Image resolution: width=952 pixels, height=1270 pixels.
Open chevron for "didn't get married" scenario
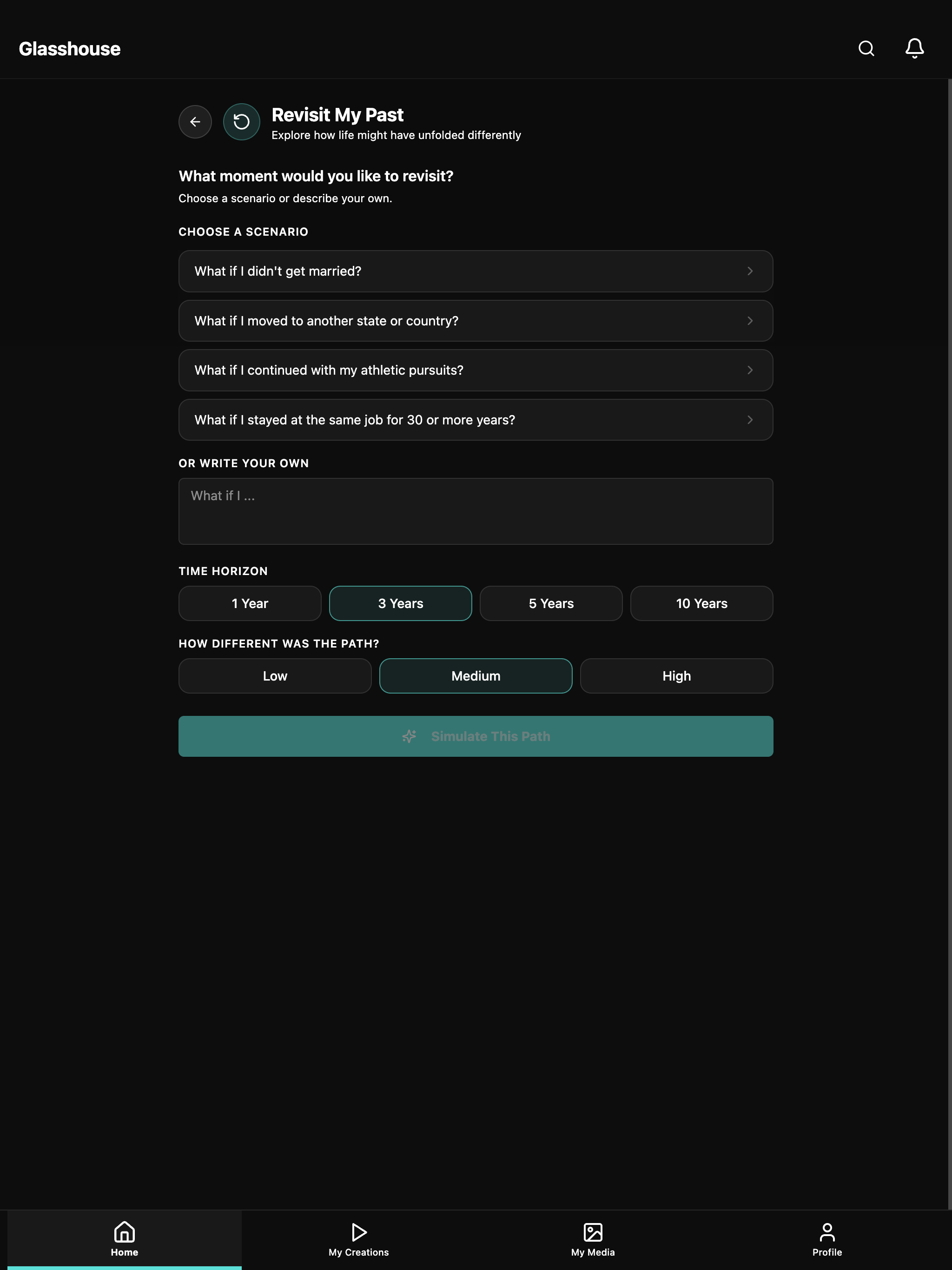click(750, 271)
